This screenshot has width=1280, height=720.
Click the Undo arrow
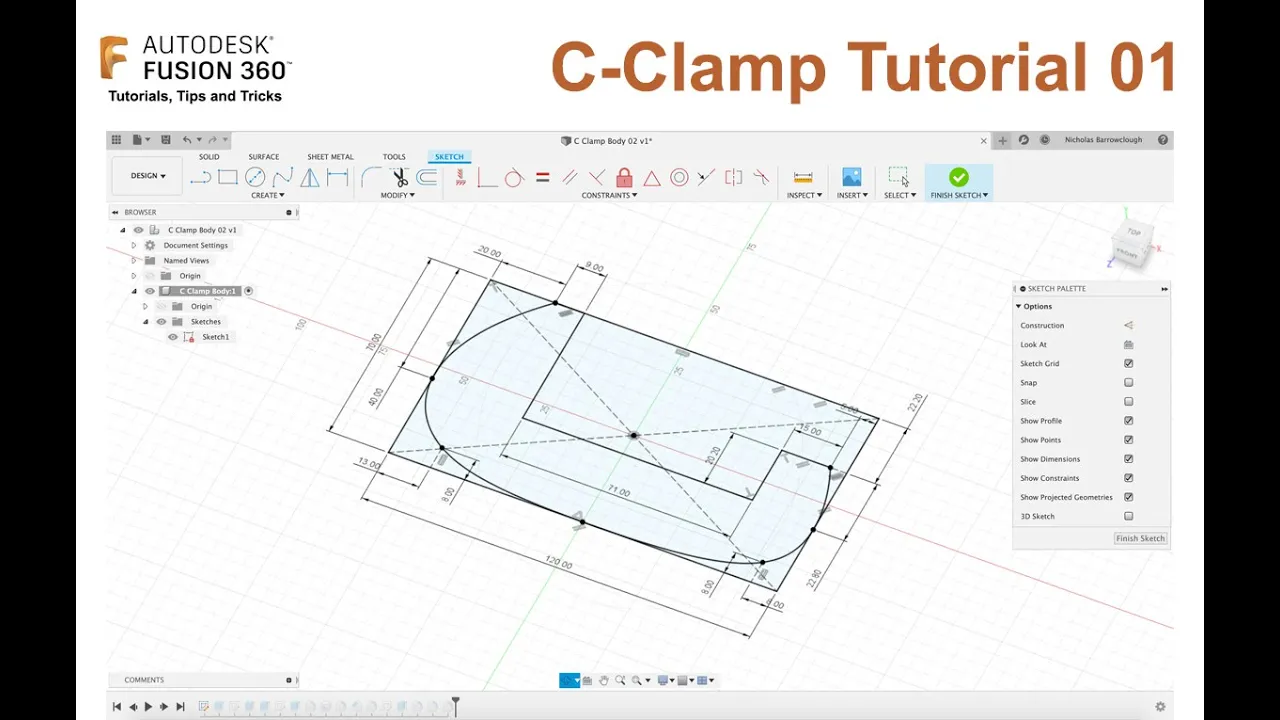(x=187, y=140)
